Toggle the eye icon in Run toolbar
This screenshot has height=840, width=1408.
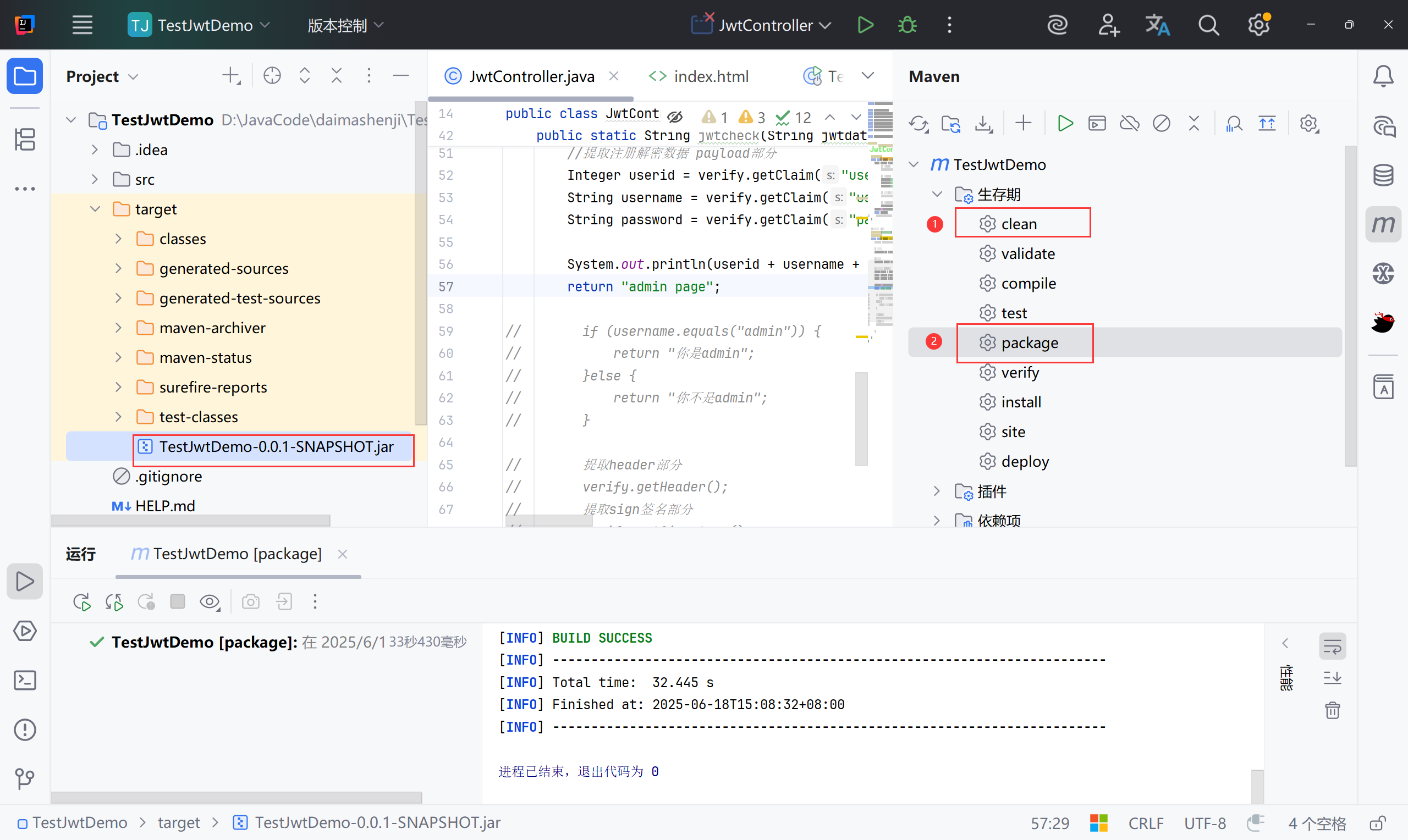pos(210,602)
